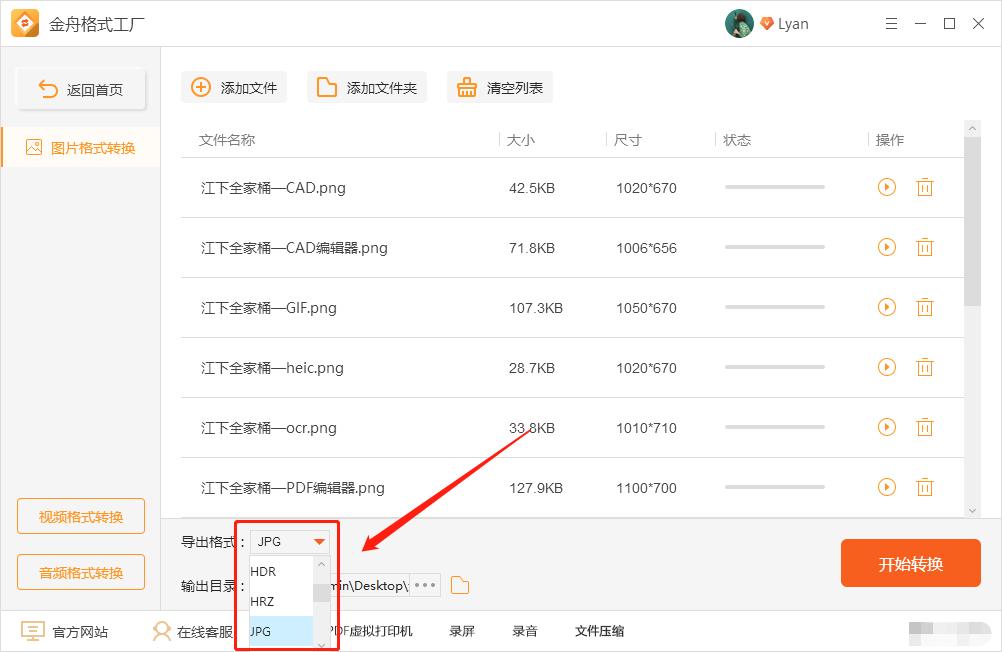Choose HRZ in the format list

click(281, 602)
